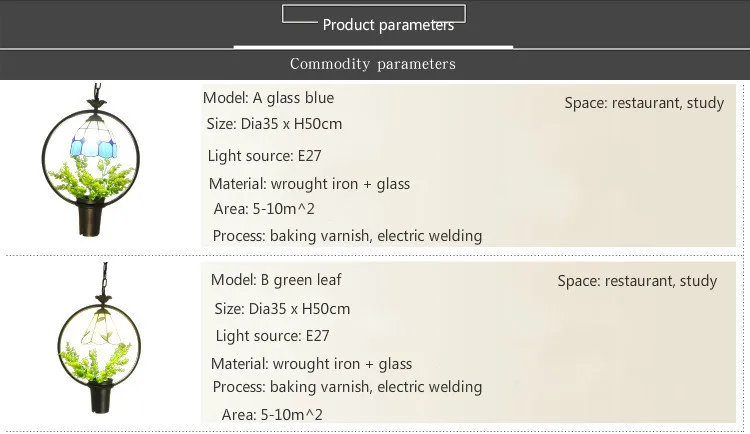Select the Model: A glass blue text

(x=269, y=98)
